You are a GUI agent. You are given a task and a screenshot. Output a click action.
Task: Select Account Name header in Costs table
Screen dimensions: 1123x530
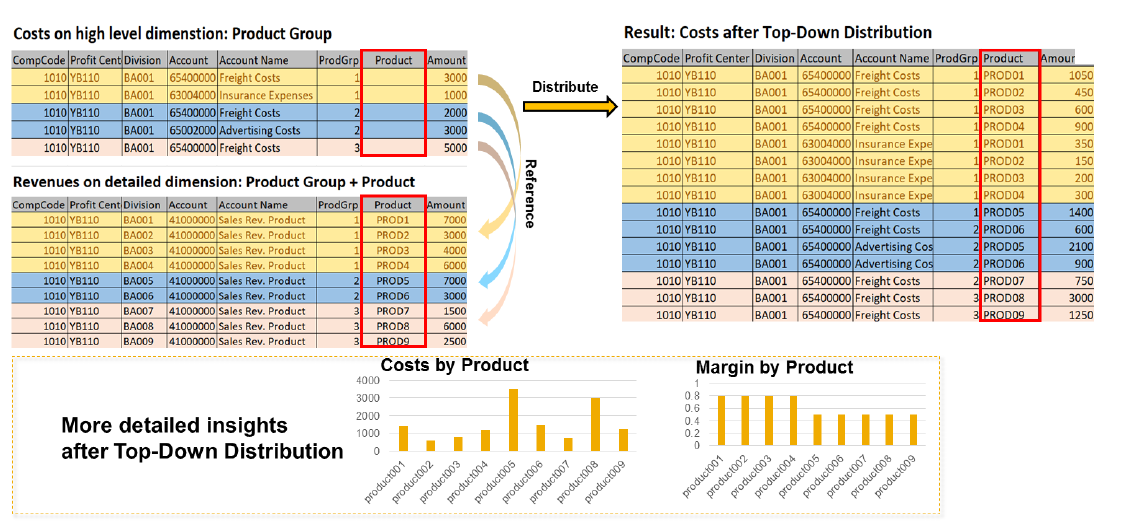[254, 60]
